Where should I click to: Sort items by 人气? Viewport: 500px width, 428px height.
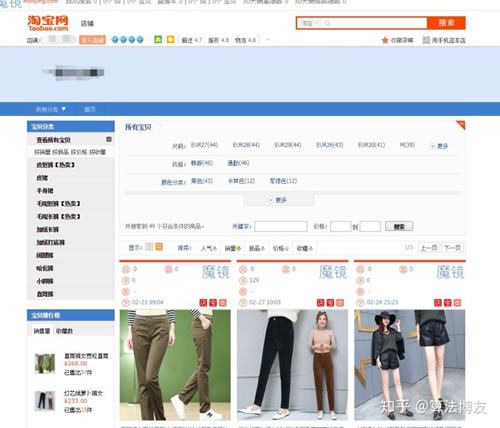click(x=209, y=248)
